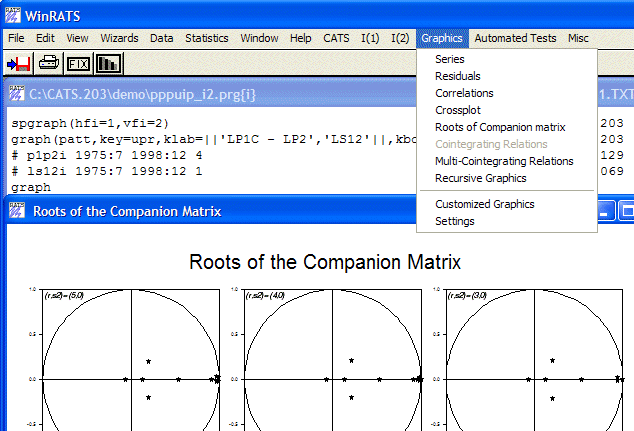Viewport: 634px width, 431px height.
Task: Open the Wizards menu
Action: (x=119, y=38)
